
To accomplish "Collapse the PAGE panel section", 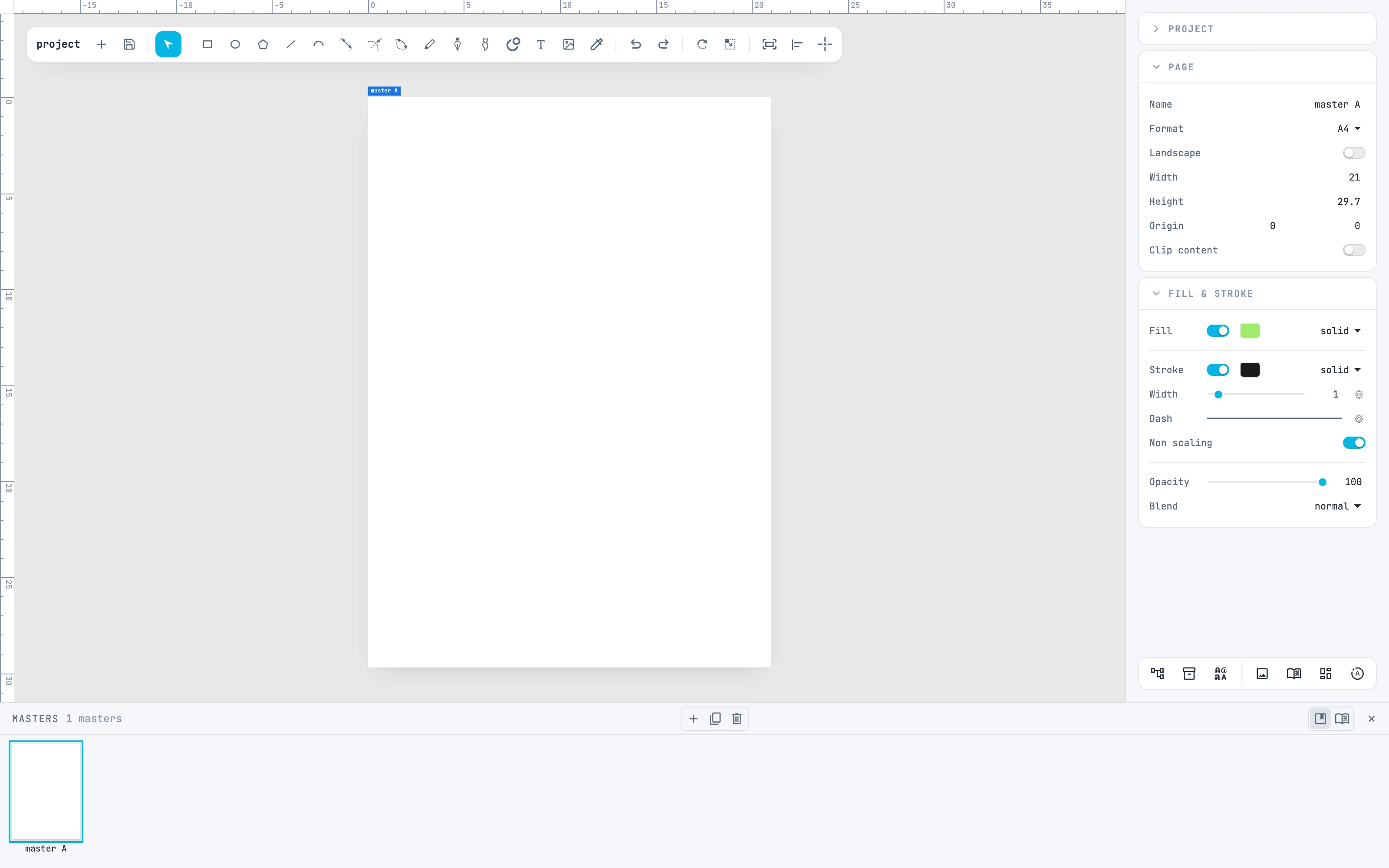I will 1257,67.
